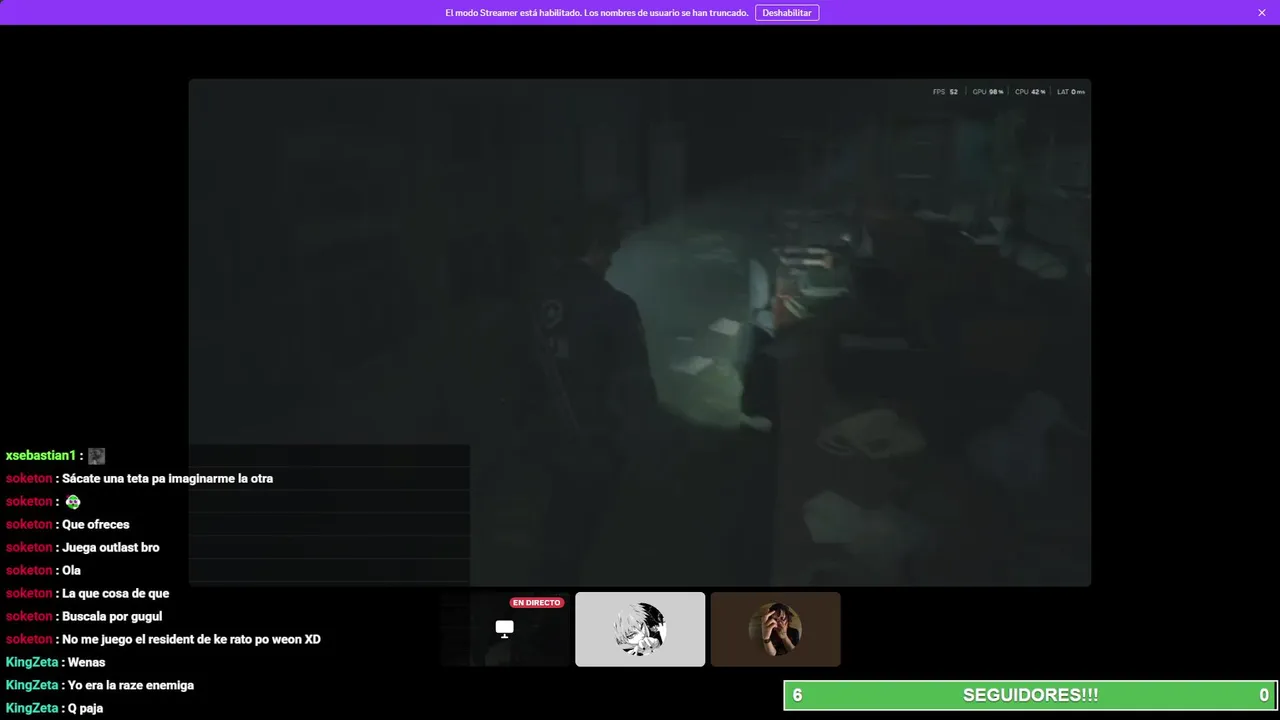Screen dimensions: 1280x720
Task: Click the Deshabilitar button in the banner
Action: (787, 13)
